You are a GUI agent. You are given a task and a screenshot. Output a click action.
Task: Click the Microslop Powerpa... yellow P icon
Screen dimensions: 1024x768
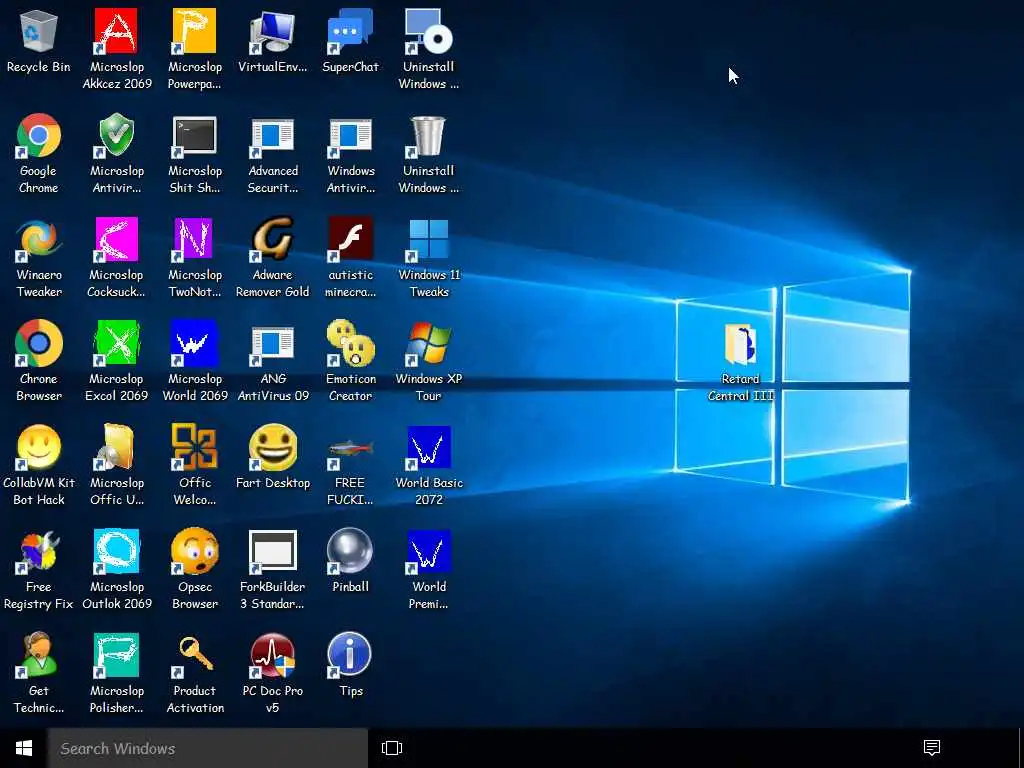click(194, 31)
